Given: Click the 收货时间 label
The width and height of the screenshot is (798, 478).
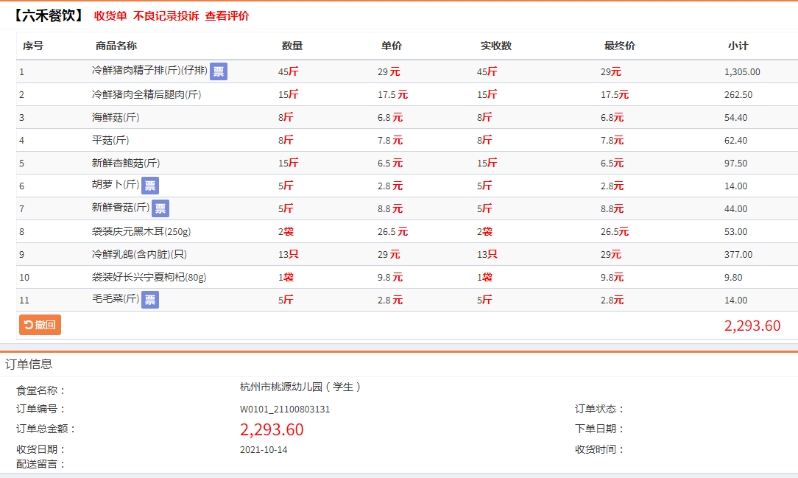Looking at the screenshot, I should pyautogui.click(x=600, y=449).
